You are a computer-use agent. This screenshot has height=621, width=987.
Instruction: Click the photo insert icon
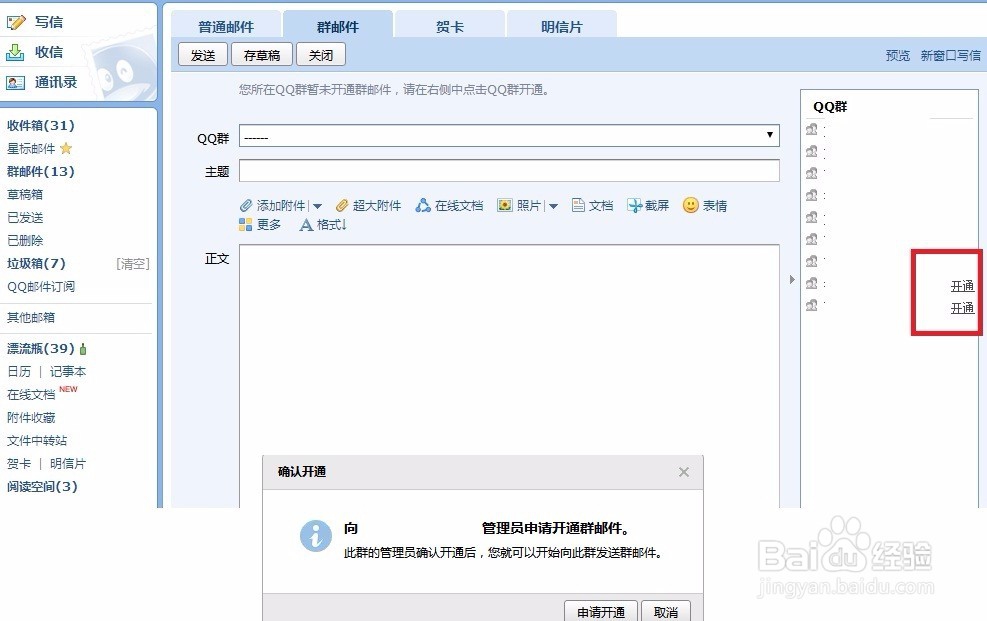tap(505, 205)
